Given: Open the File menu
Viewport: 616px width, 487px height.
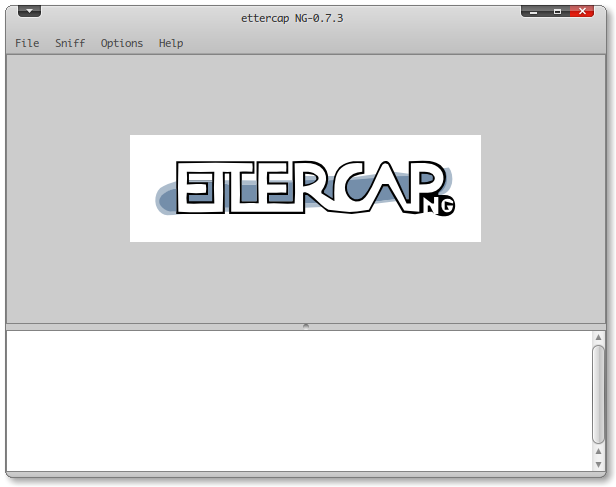Looking at the screenshot, I should tap(27, 43).
